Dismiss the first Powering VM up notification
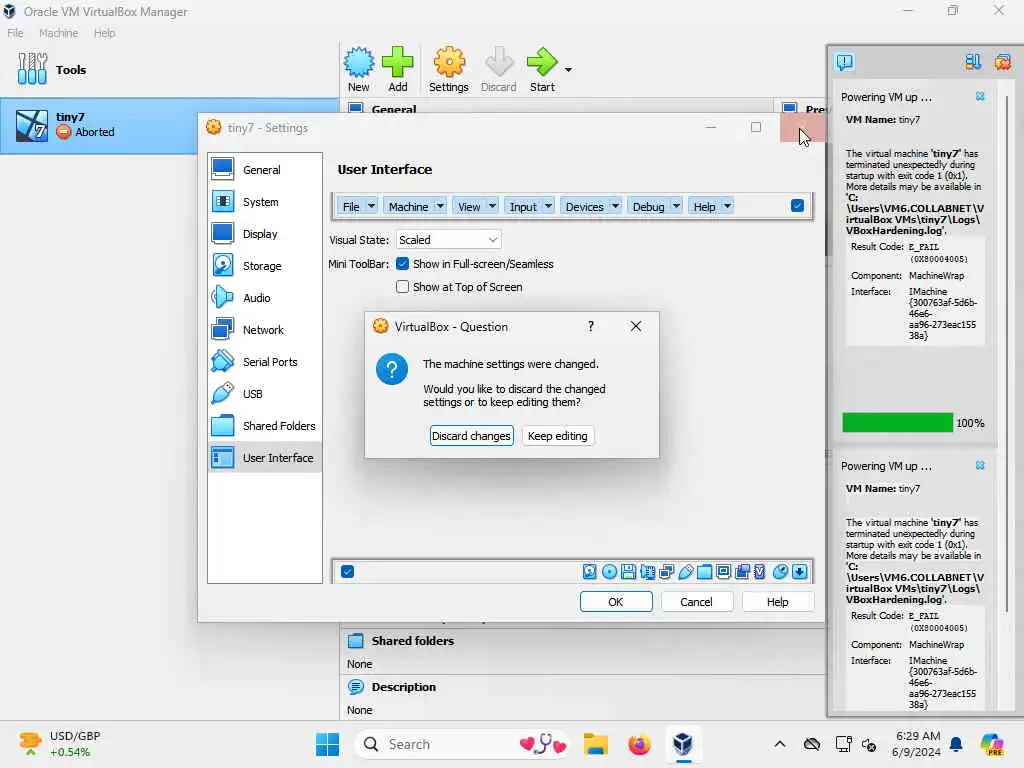Screen dimensions: 1024x768 tap(980, 97)
